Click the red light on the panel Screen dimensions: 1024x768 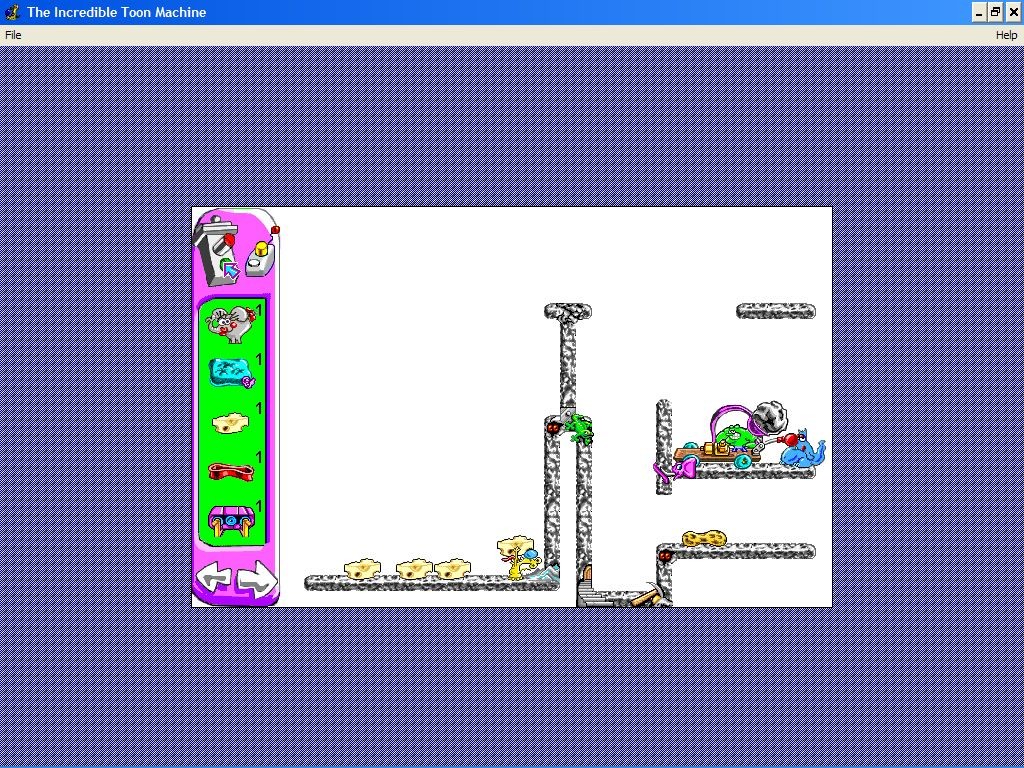coord(275,230)
